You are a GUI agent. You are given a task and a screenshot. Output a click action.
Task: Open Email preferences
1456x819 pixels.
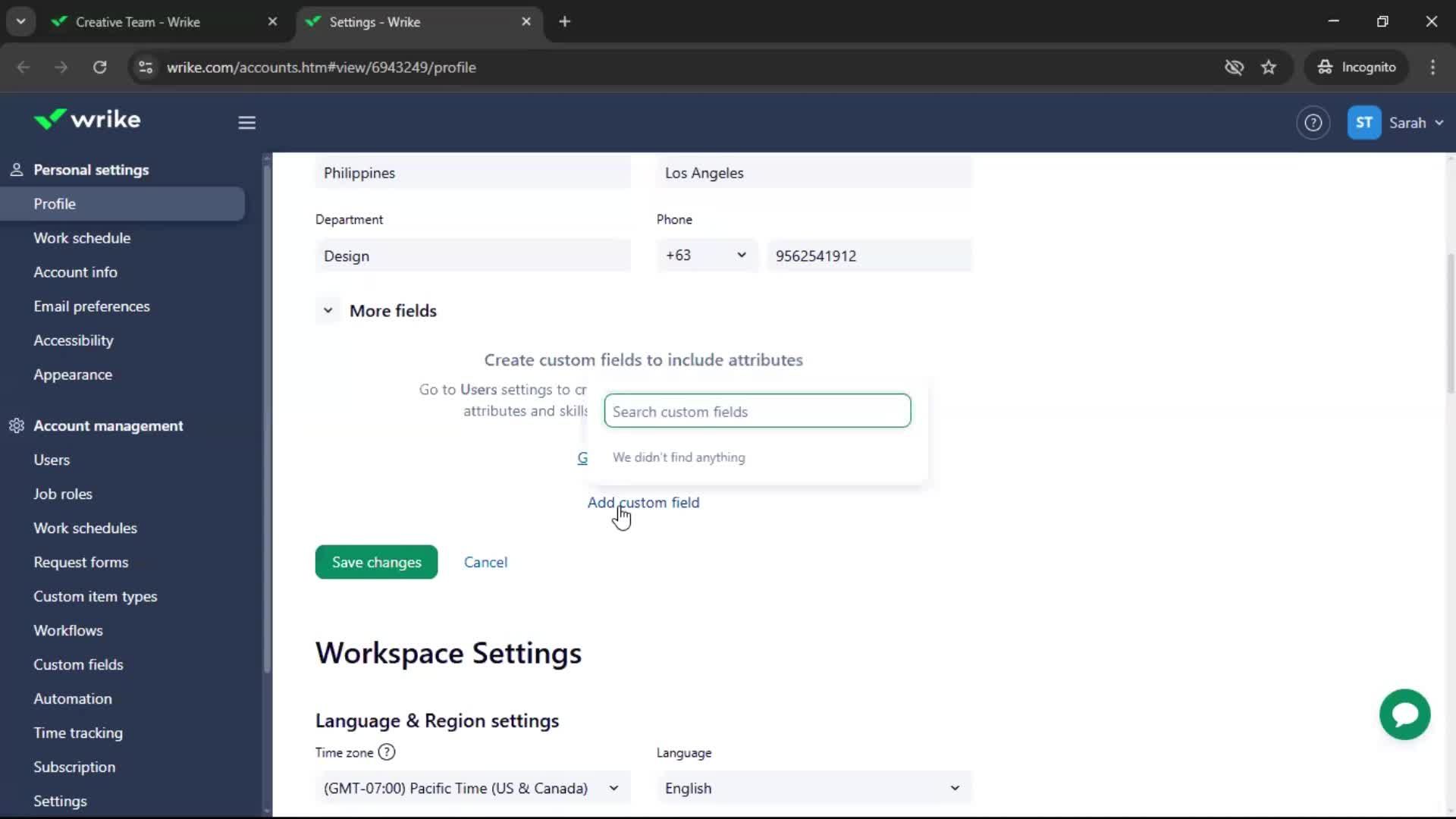(x=92, y=306)
